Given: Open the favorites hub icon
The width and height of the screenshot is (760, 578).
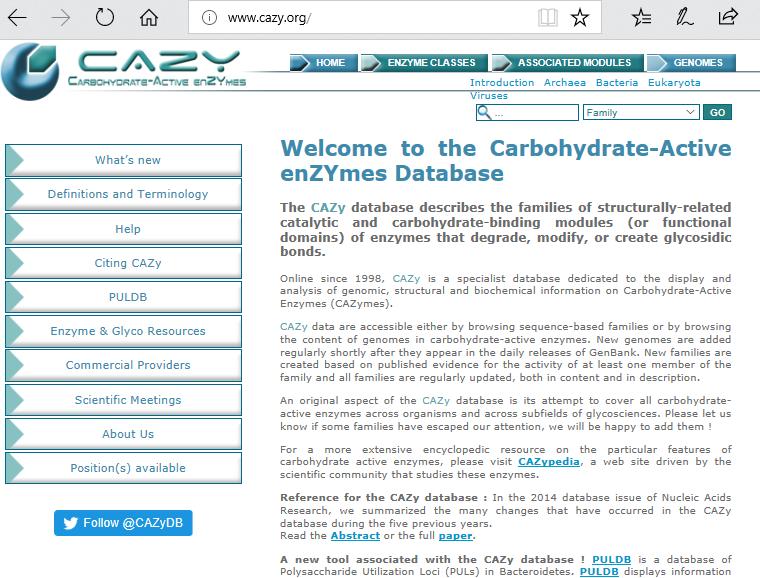Looking at the screenshot, I should coord(642,18).
